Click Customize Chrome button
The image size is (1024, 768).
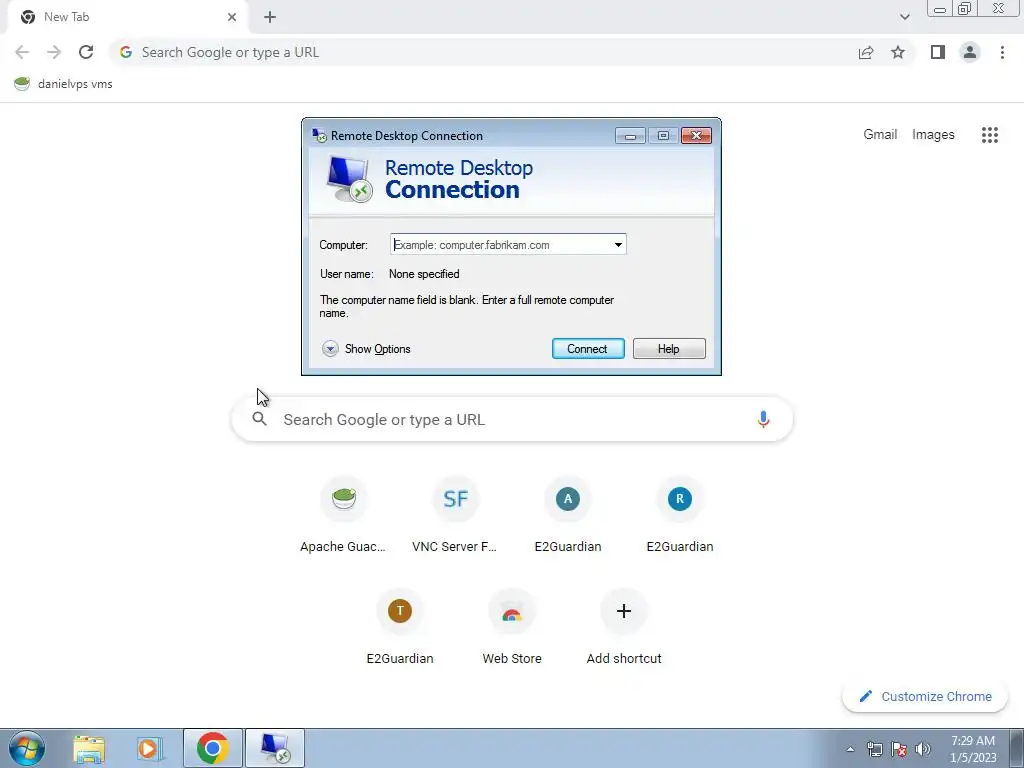(925, 696)
